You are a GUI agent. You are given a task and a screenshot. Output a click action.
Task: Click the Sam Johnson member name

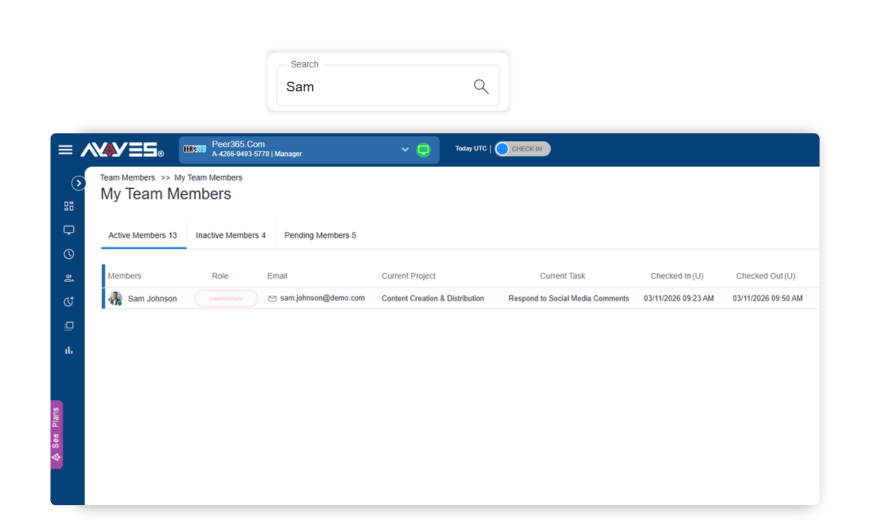click(x=153, y=299)
